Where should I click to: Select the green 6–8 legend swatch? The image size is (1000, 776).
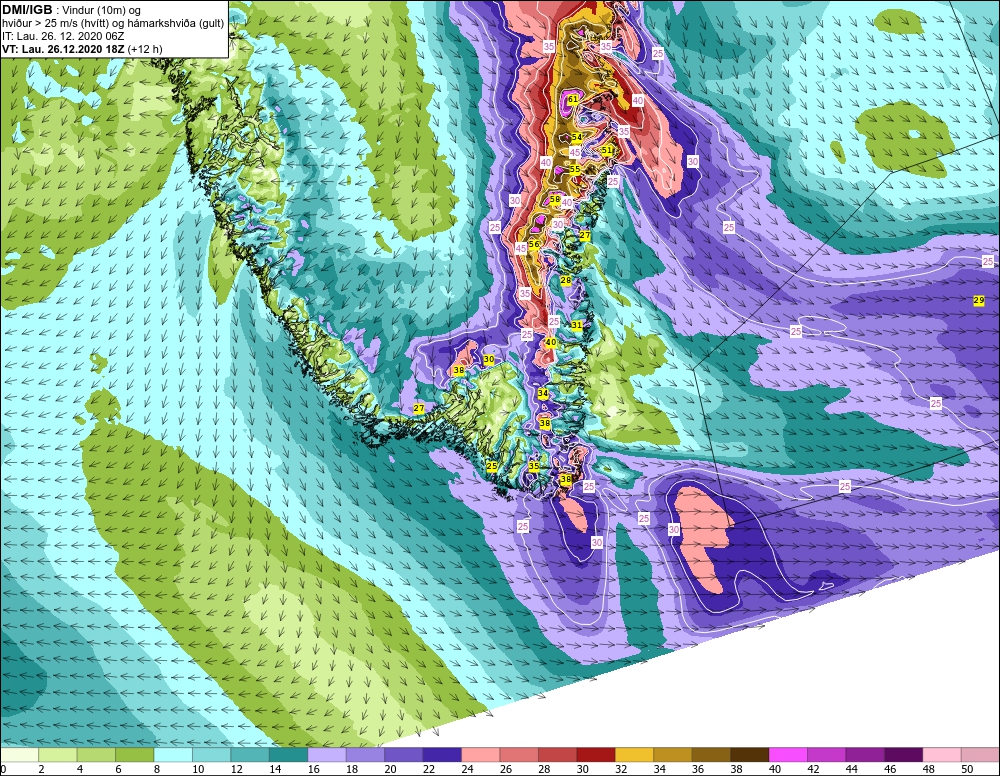tap(135, 755)
